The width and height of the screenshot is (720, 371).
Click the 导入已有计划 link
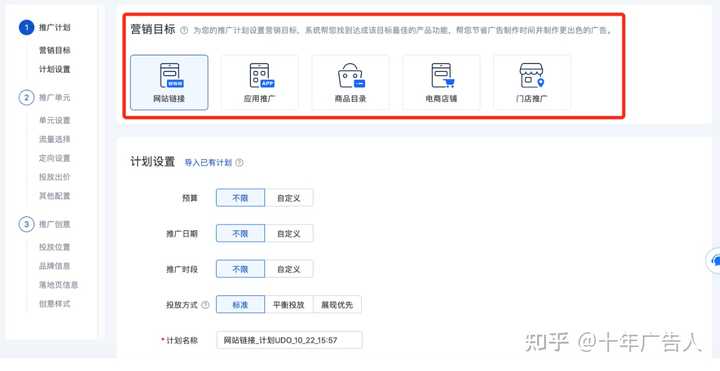pyautogui.click(x=208, y=163)
